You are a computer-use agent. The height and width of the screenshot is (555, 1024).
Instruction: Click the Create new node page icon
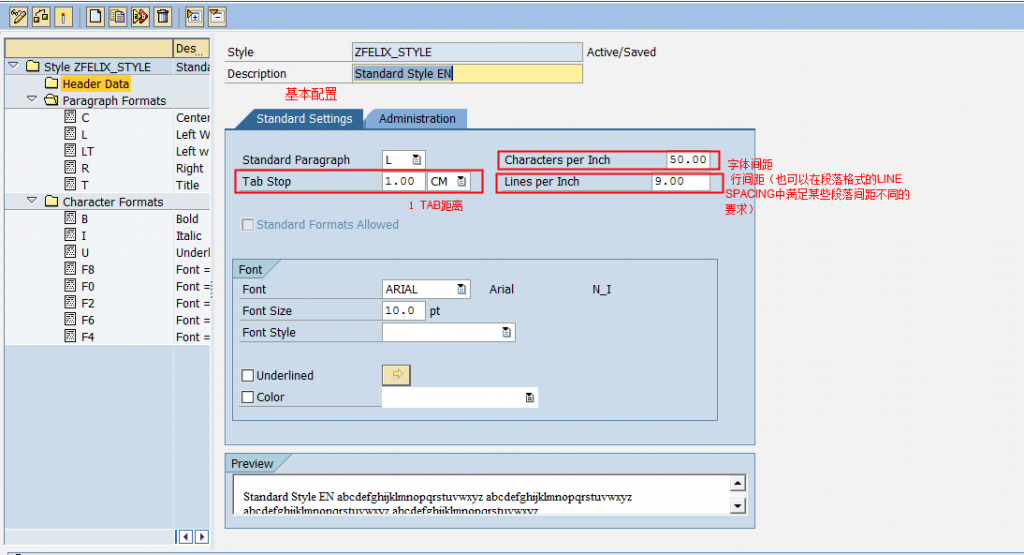[x=95, y=16]
